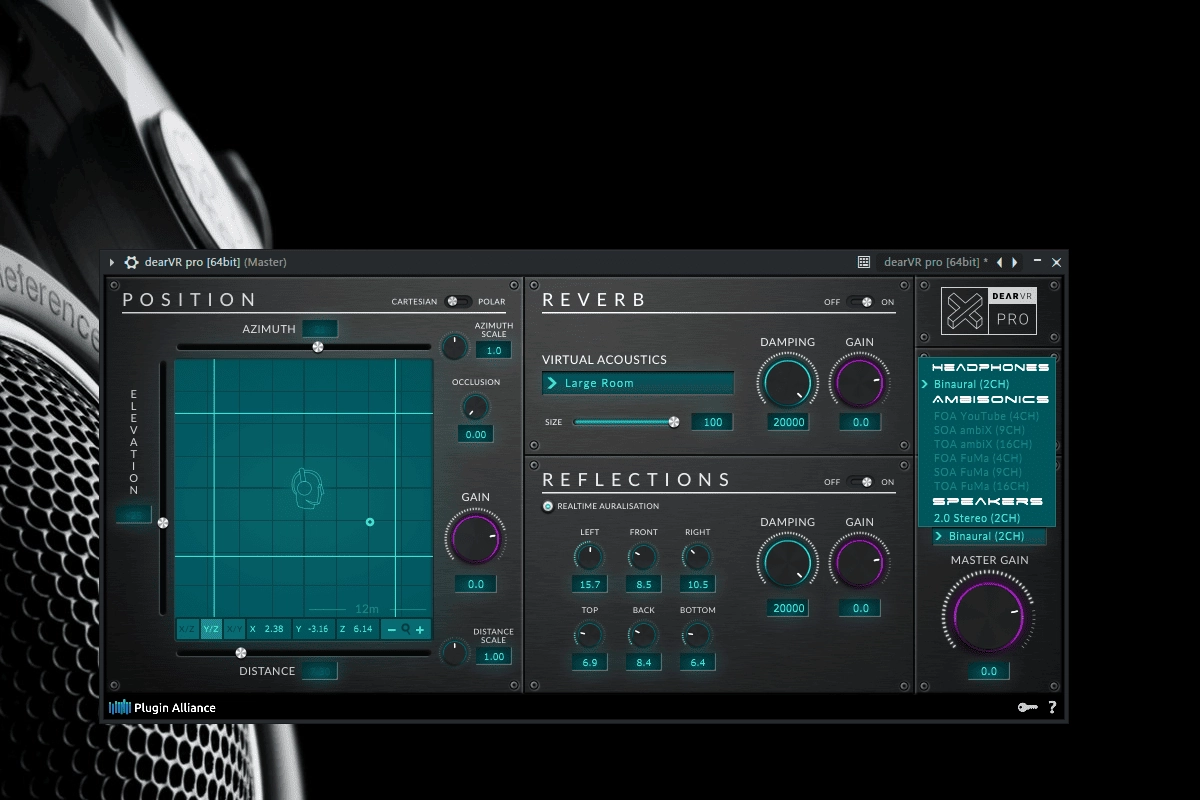Select the source position dot in the grid
Image resolution: width=1200 pixels, height=800 pixels.
[370, 522]
